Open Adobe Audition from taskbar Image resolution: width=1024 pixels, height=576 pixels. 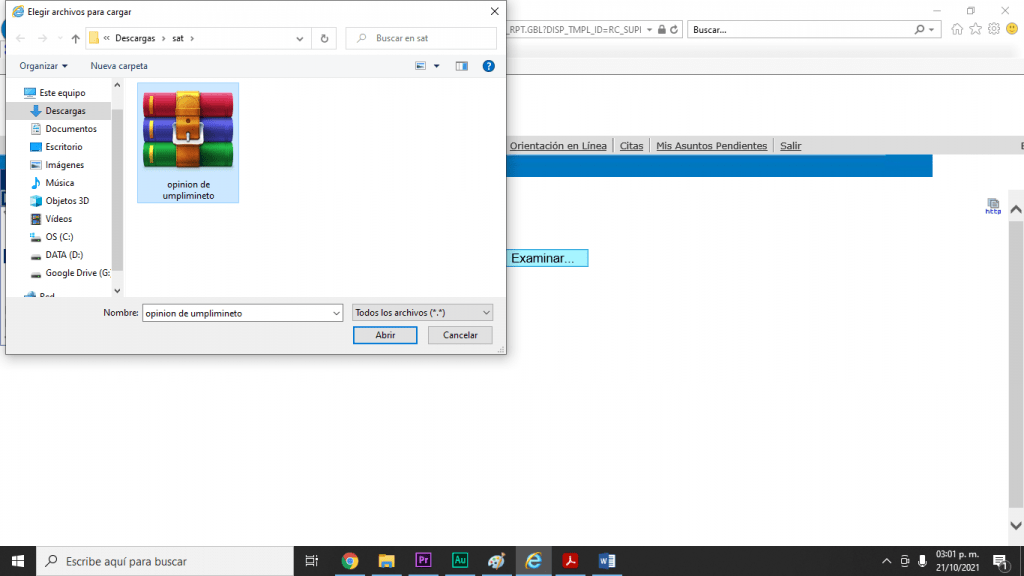(x=460, y=561)
